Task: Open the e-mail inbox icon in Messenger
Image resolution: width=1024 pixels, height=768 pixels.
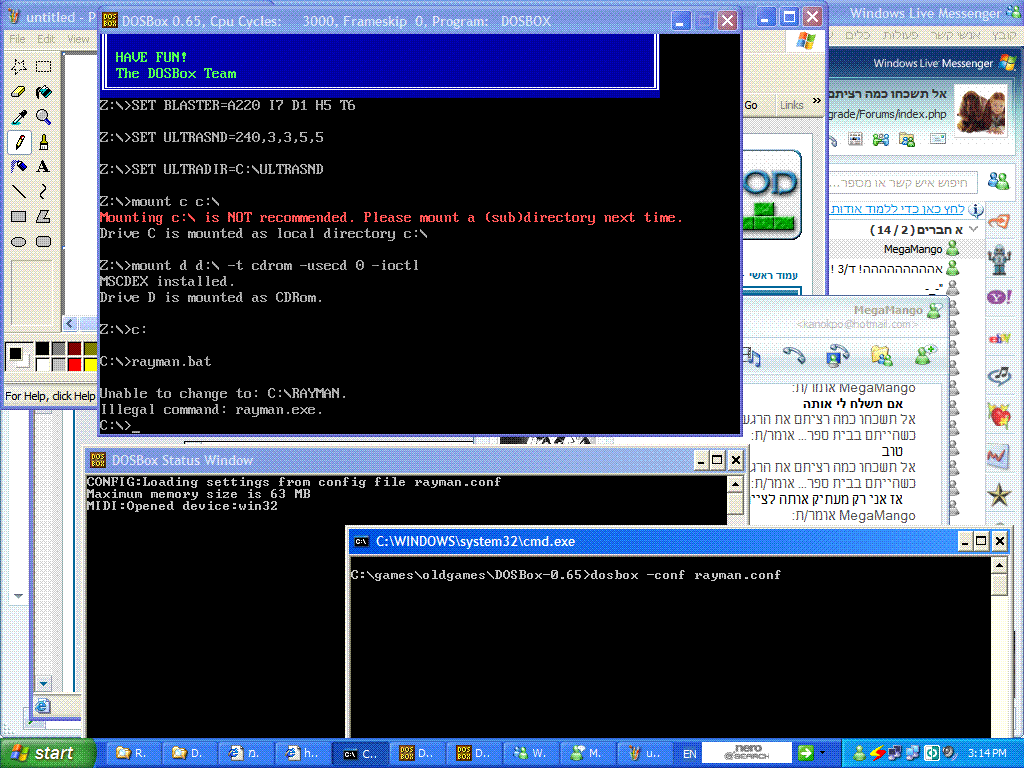Action: coord(938,139)
